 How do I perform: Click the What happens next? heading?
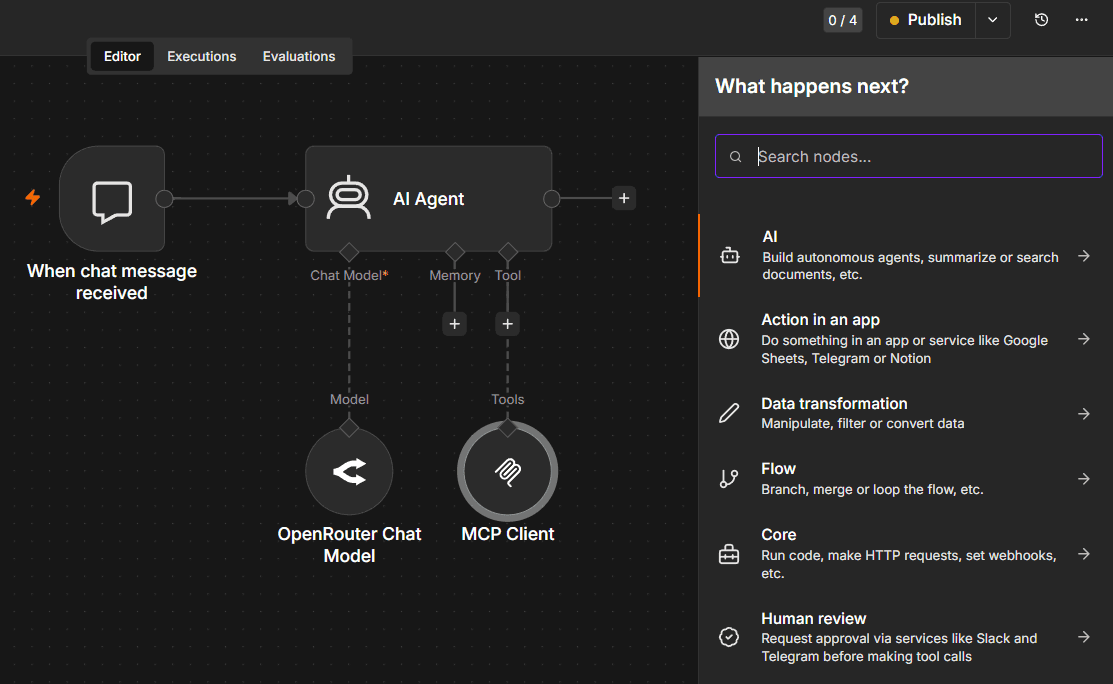812,87
